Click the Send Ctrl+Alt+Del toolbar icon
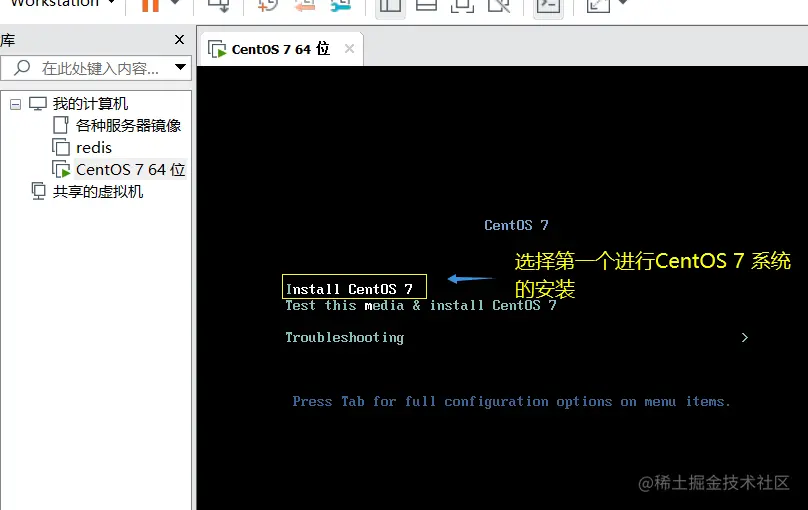Screen dimensions: 808x510 click(x=218, y=5)
